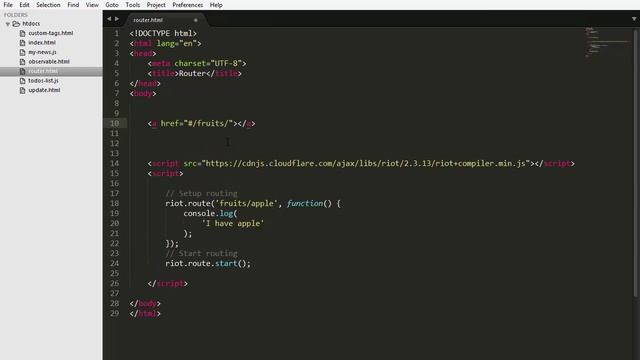Click the lang="en" attribute
The width and height of the screenshot is (640, 360).
coord(176,43)
